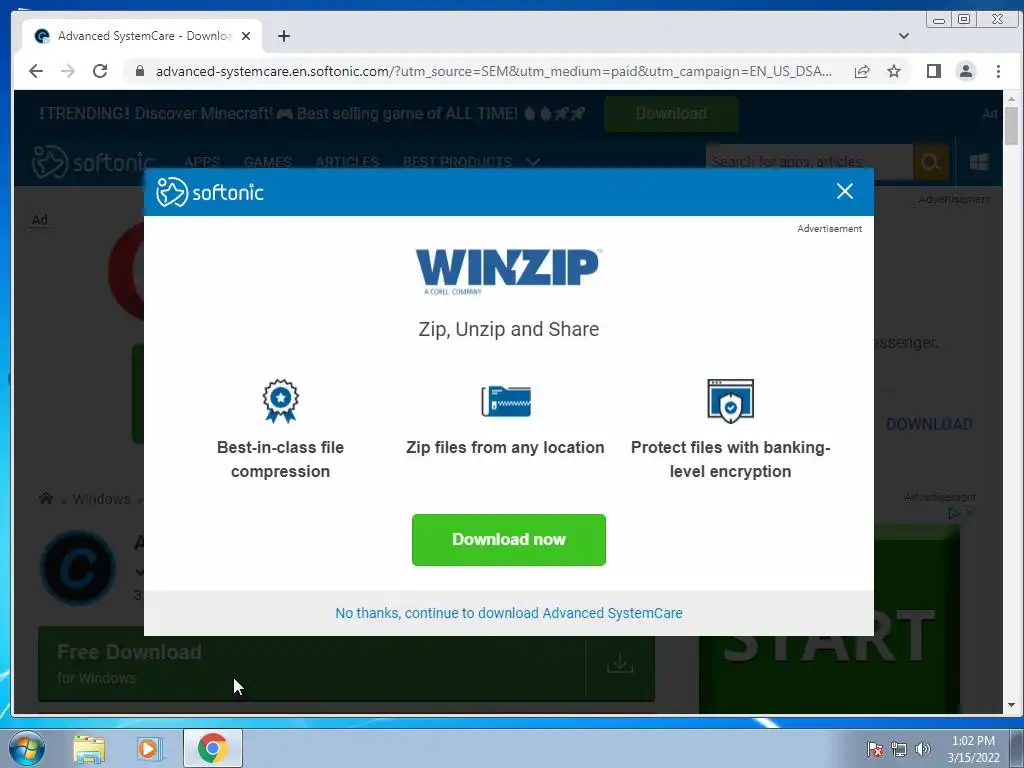
Task: Click the address bar URL
Action: tap(494, 71)
